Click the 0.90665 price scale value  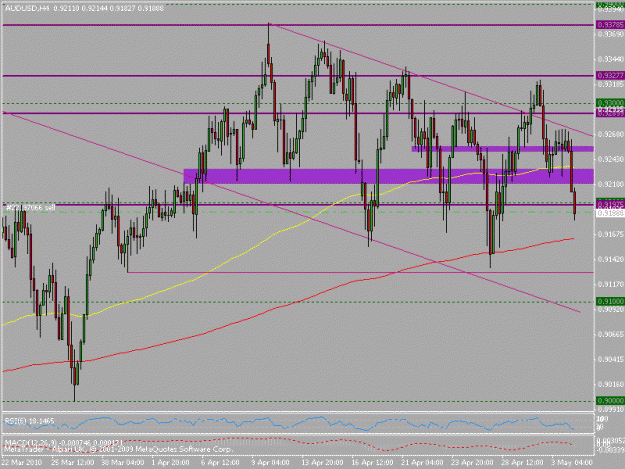[x=611, y=334]
